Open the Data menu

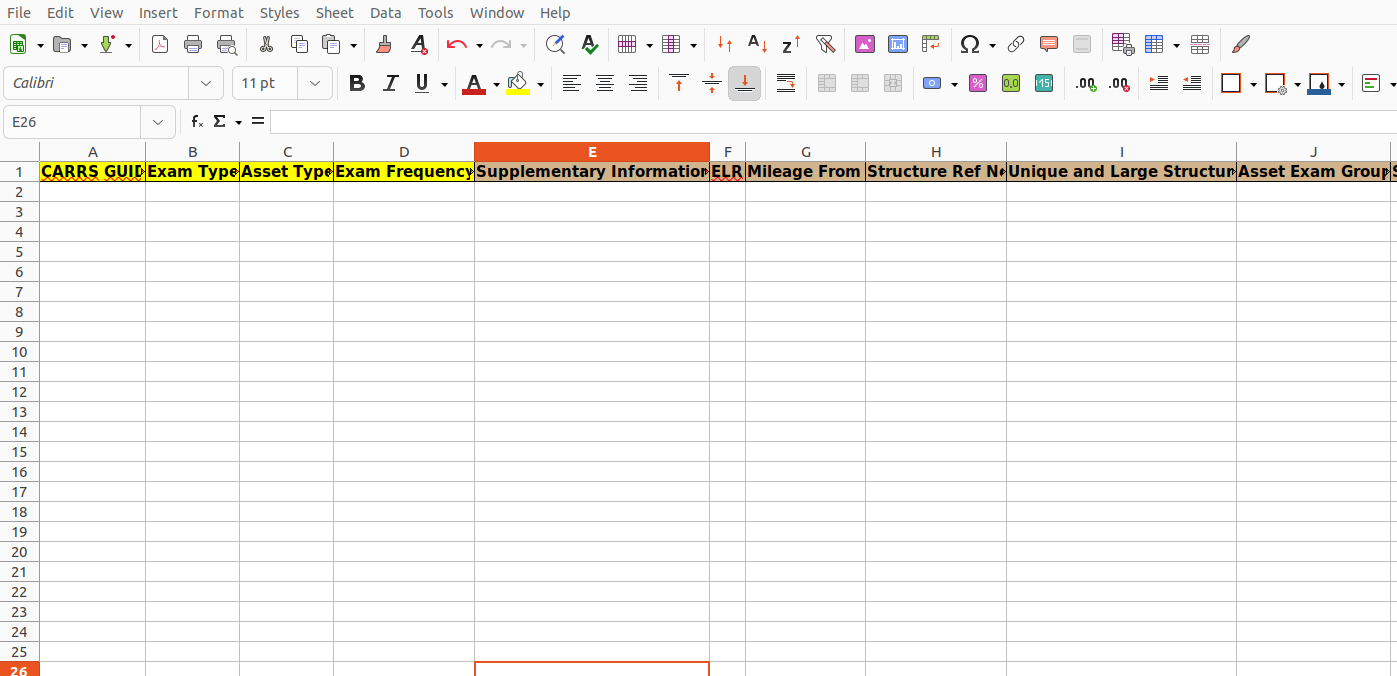(385, 12)
